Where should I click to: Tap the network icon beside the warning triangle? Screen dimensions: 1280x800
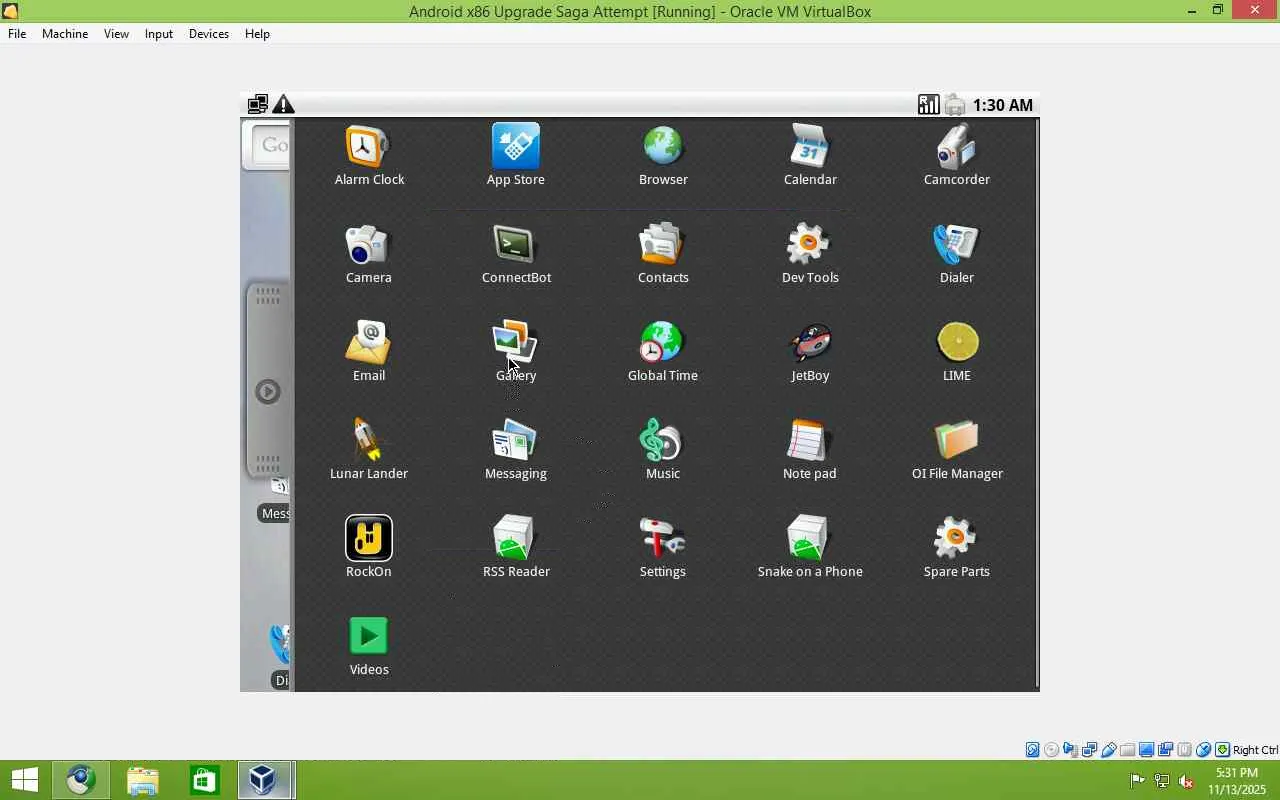click(x=258, y=104)
